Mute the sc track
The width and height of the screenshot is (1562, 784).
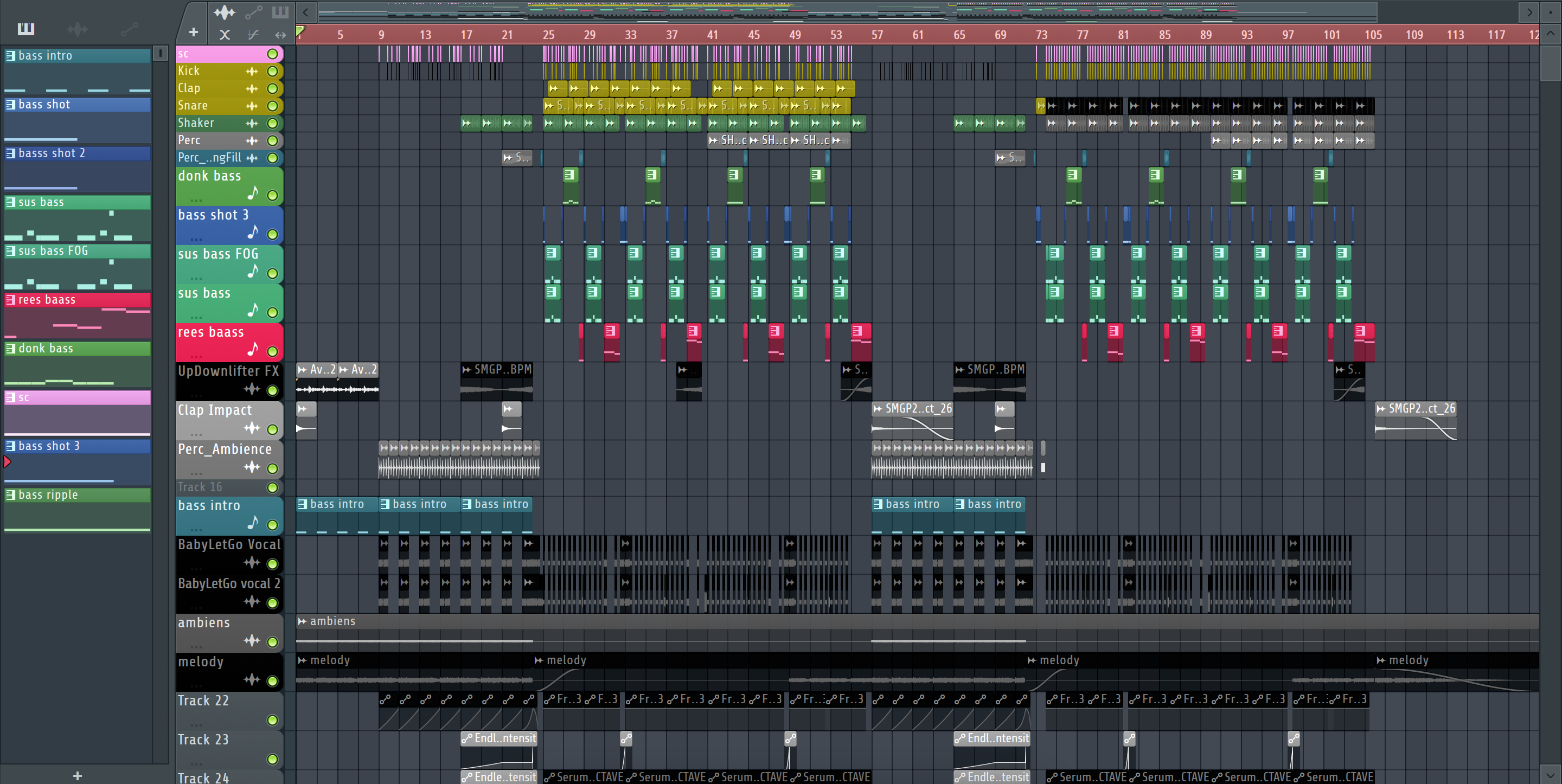click(273, 54)
